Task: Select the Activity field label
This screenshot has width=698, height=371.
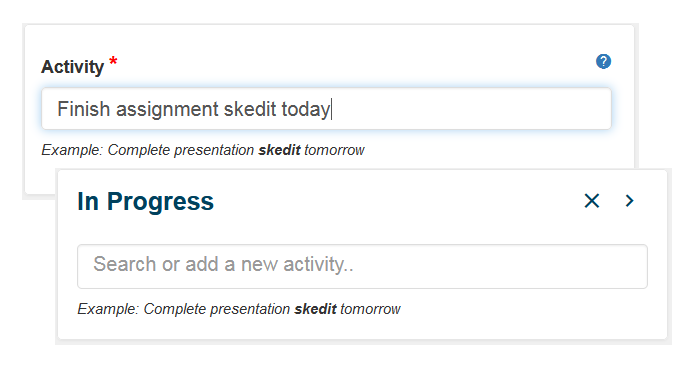Action: (73, 67)
